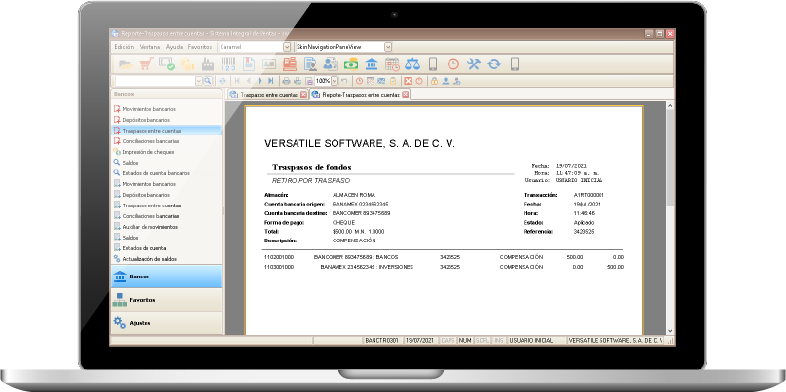
Task: Open the cash register icon
Action: tap(290, 64)
